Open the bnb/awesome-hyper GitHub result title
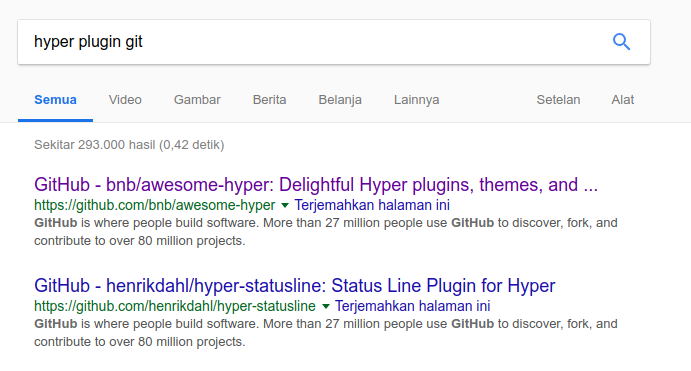Image resolution: width=691 pixels, height=371 pixels. click(x=316, y=185)
